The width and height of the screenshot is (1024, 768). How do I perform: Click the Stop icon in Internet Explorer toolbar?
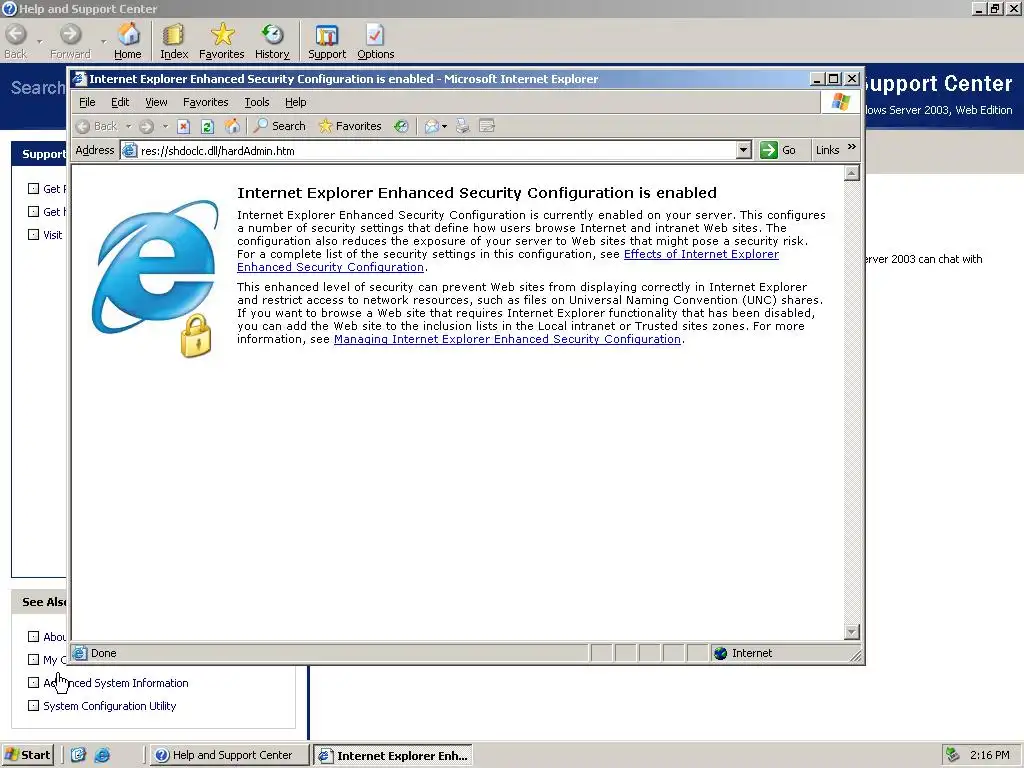point(184,127)
